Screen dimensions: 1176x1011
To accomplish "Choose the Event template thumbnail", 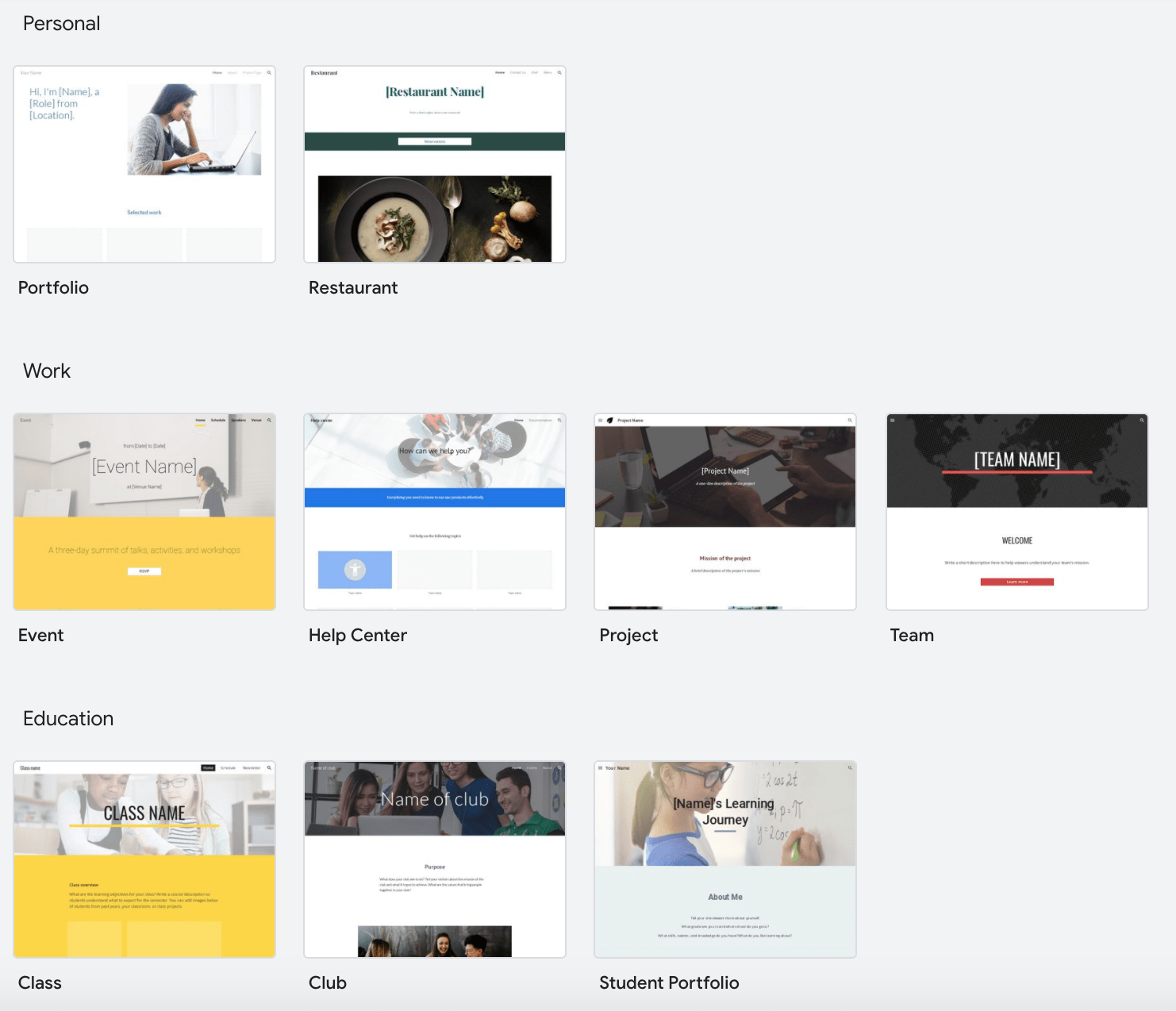I will [x=144, y=512].
